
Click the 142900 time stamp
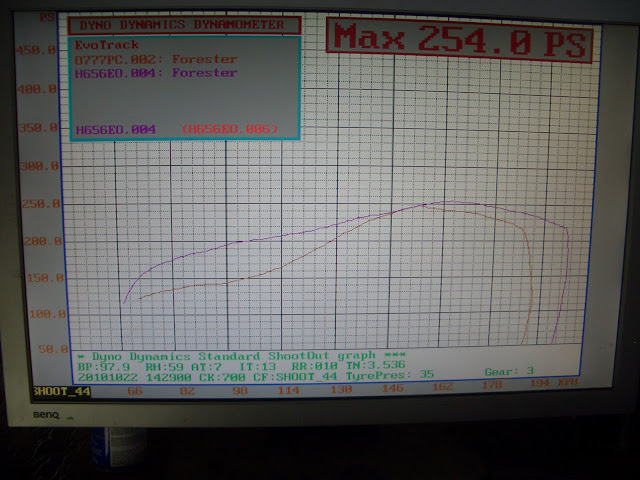coord(169,377)
